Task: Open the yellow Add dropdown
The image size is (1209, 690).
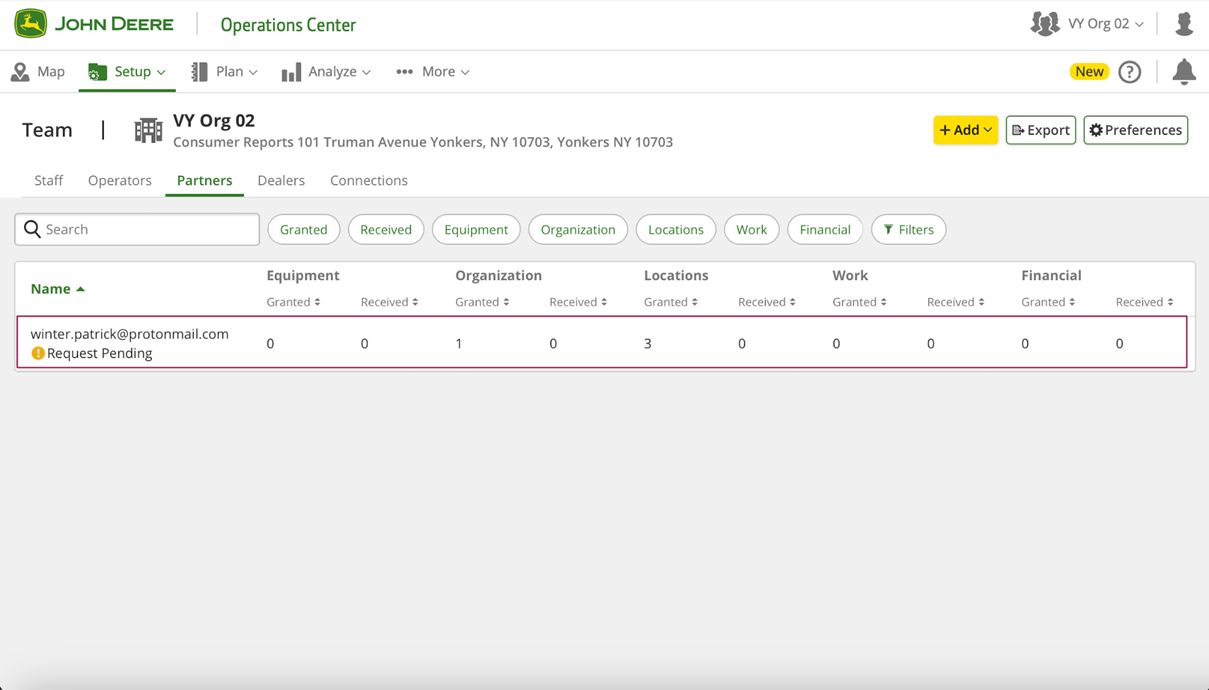Action: click(x=965, y=130)
